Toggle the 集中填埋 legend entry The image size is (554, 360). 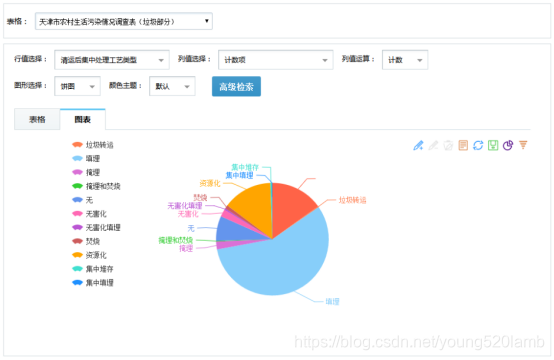(x=93, y=283)
